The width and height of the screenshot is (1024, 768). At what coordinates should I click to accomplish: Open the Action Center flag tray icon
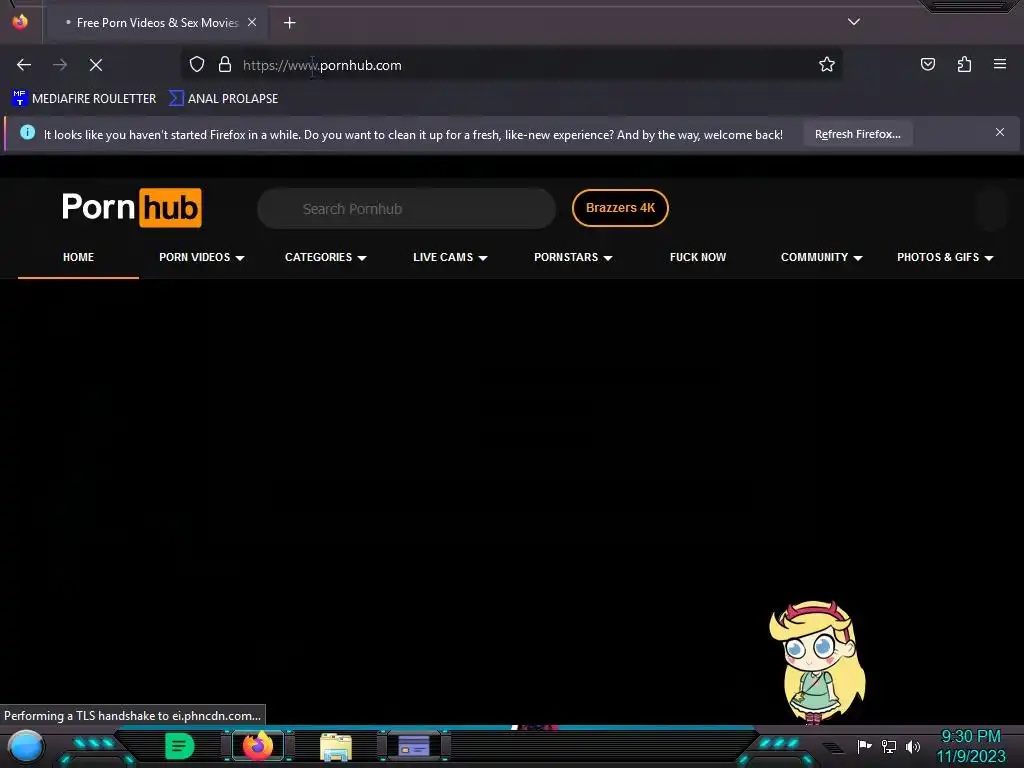pos(864,746)
